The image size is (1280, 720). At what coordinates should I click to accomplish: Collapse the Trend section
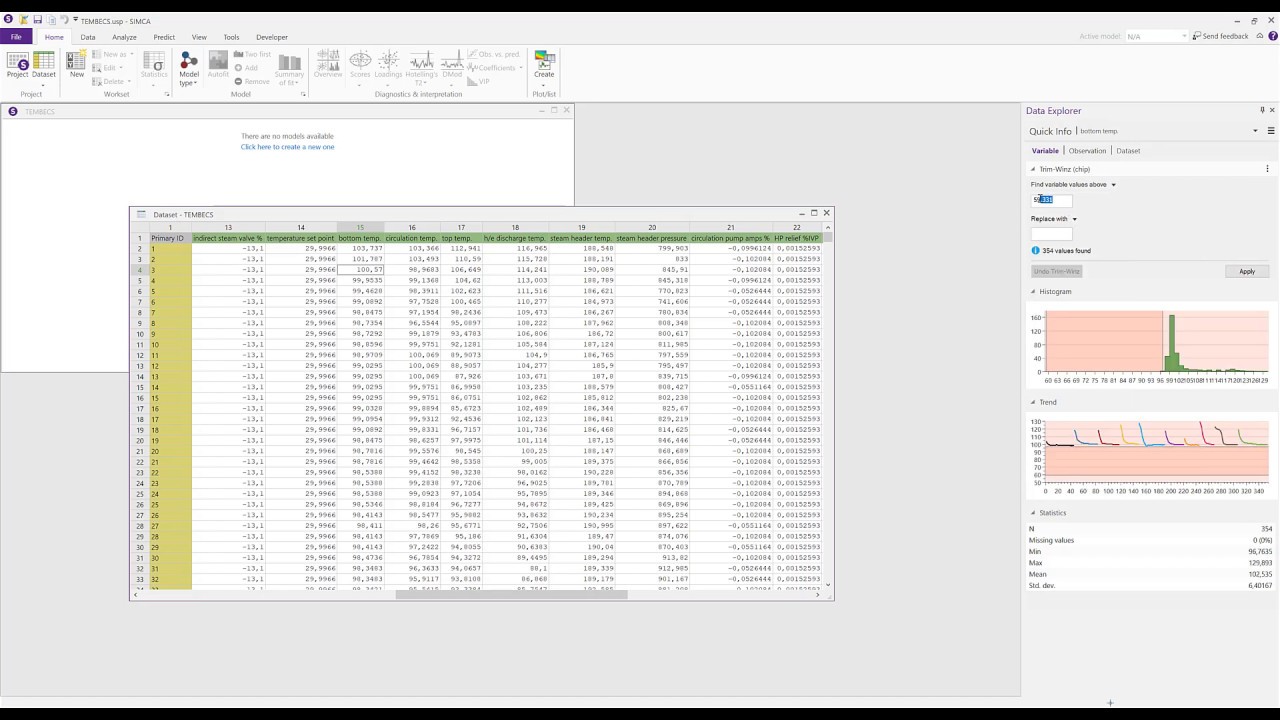[1033, 402]
